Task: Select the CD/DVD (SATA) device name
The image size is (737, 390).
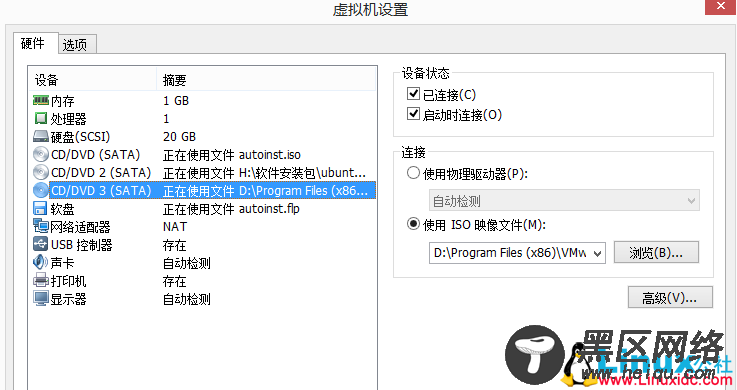Action: pyautogui.click(x=96, y=155)
